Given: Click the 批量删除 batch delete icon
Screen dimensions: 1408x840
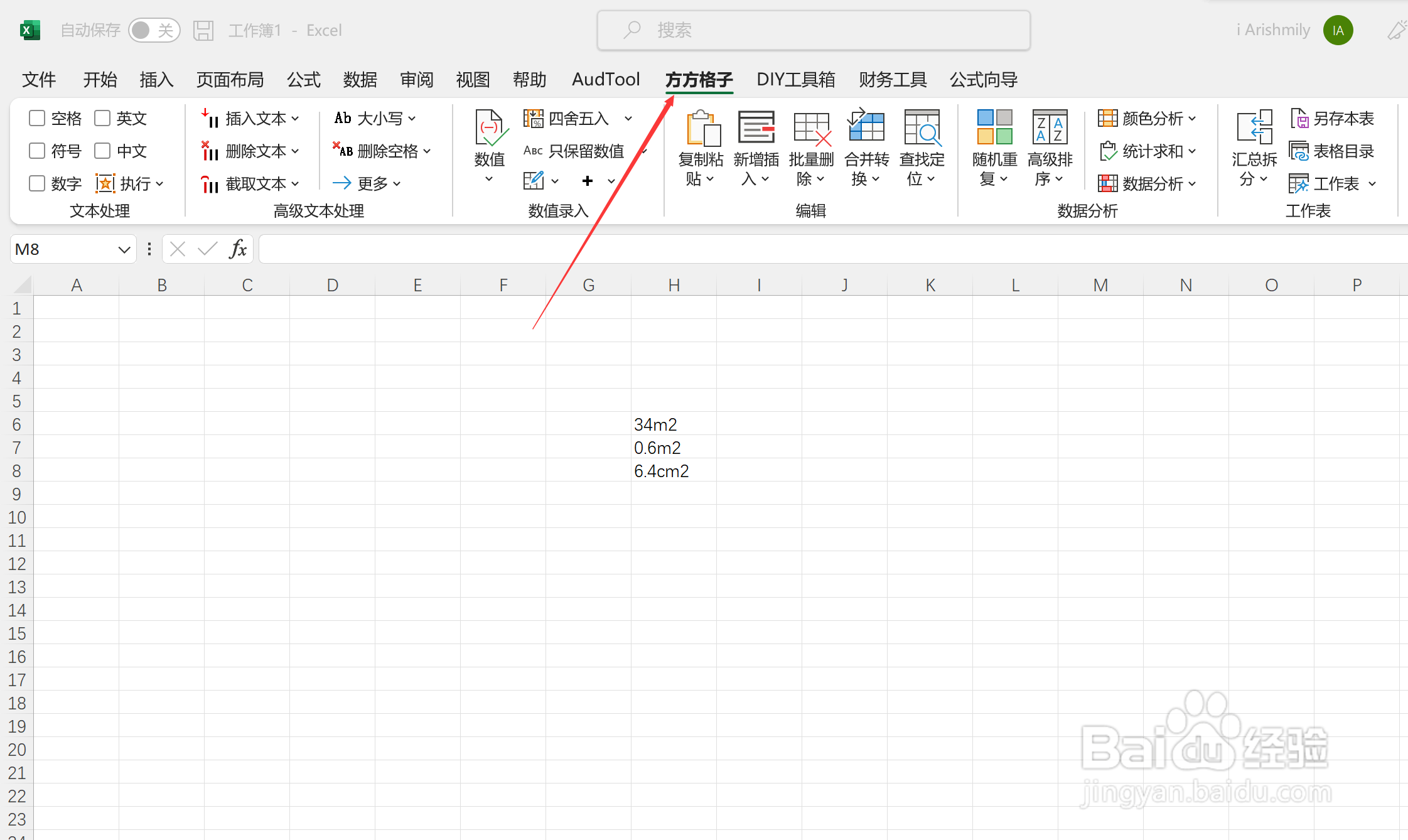Looking at the screenshot, I should 812,128.
